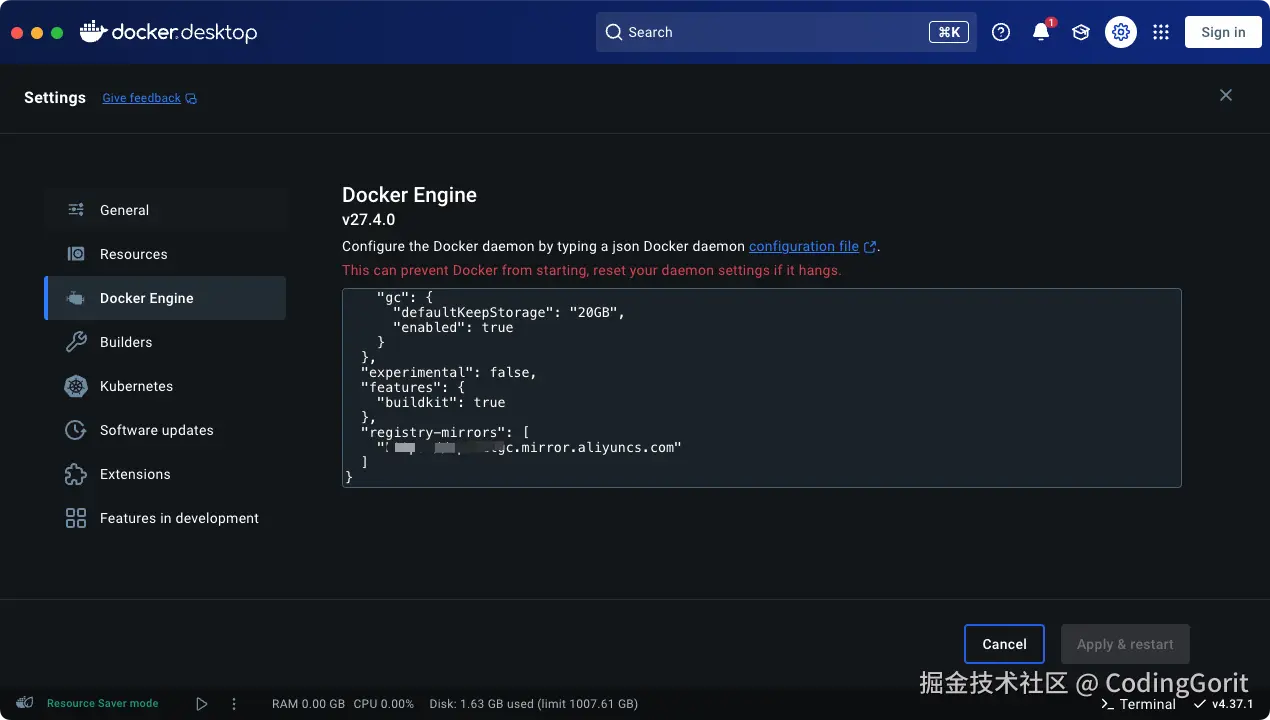Click the Docker Engine whale icon
1270x720 pixels.
(x=76, y=298)
